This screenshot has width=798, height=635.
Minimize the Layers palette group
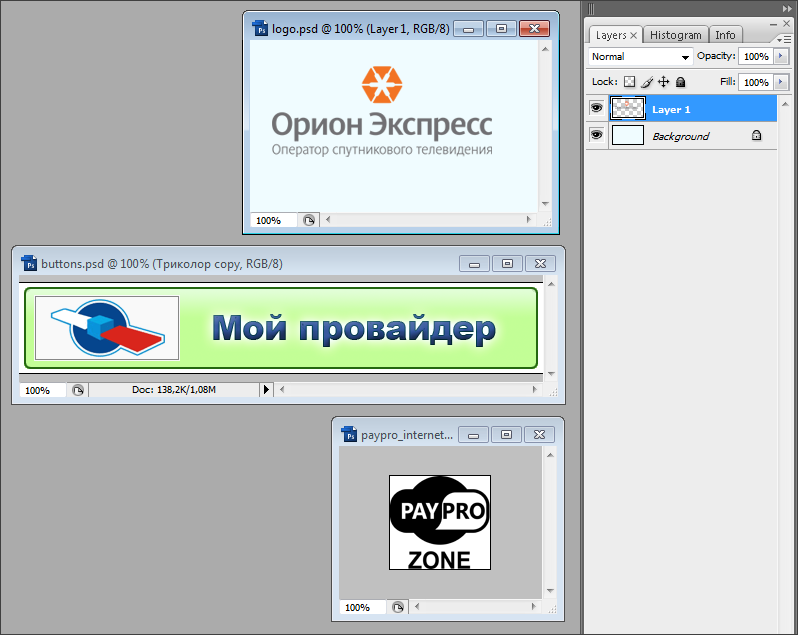point(773,24)
